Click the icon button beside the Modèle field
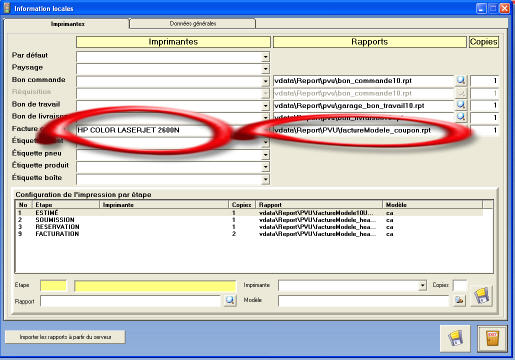The image size is (515, 360). tap(459, 300)
